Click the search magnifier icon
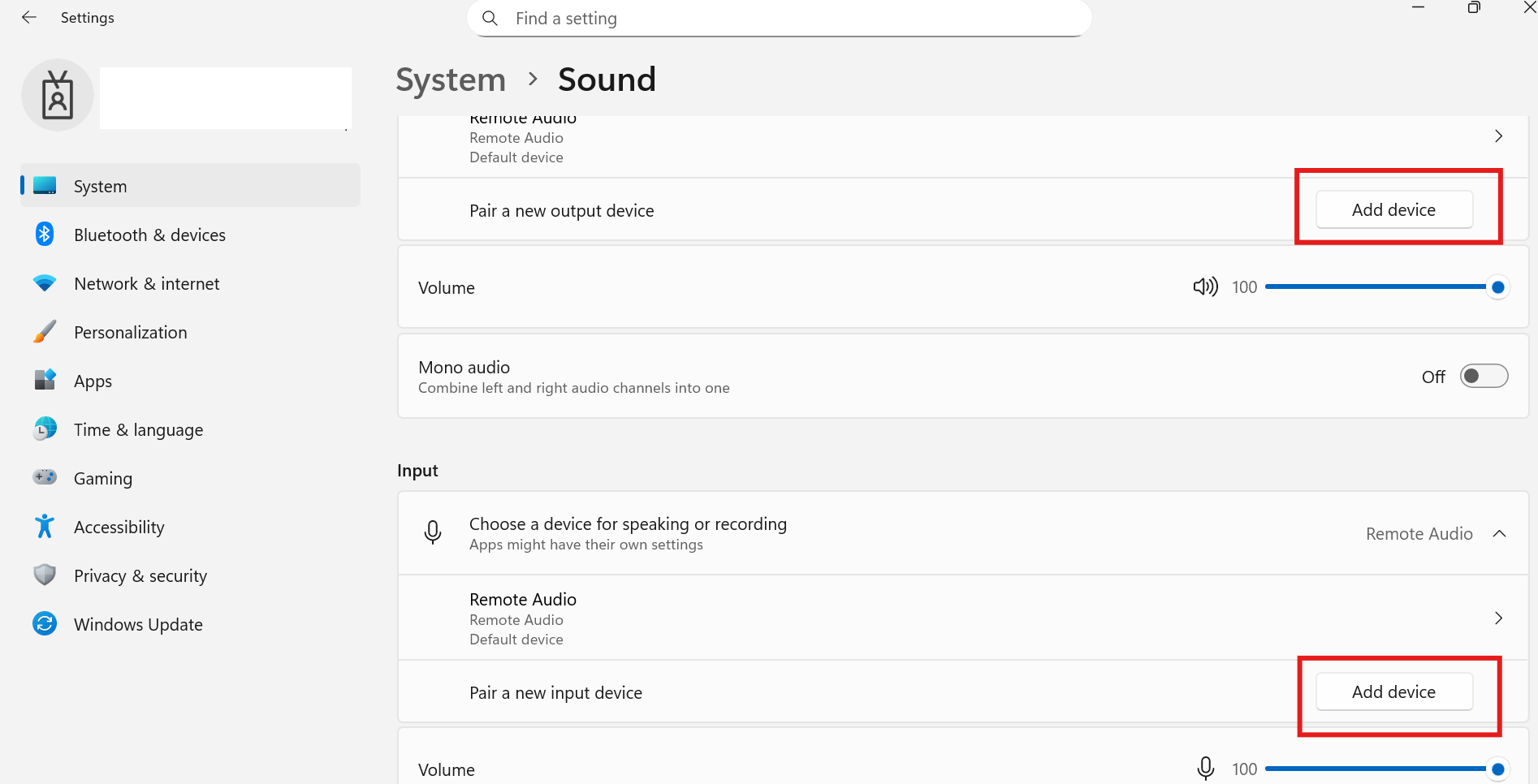1538x784 pixels. (490, 18)
